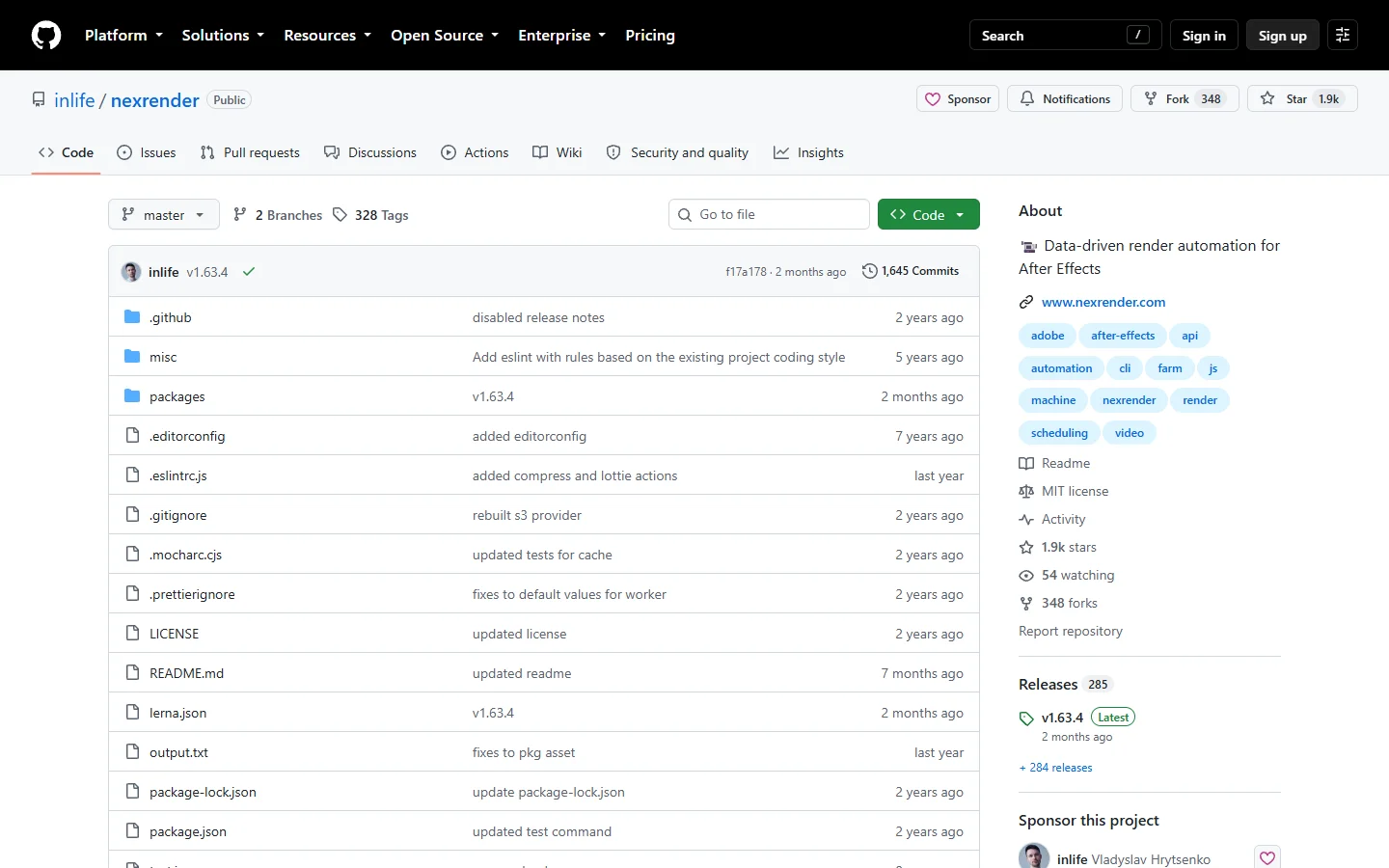View the 2 Branches link
The width and height of the screenshot is (1389, 868).
pos(278,215)
